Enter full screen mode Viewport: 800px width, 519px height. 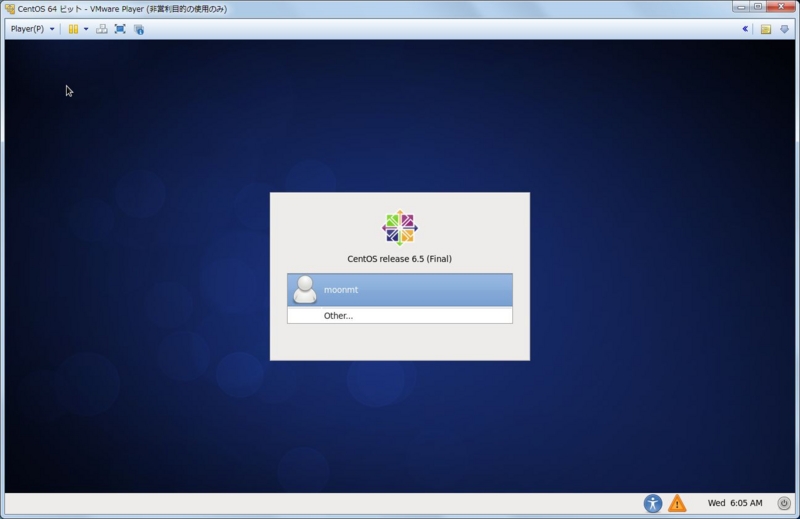(x=120, y=29)
